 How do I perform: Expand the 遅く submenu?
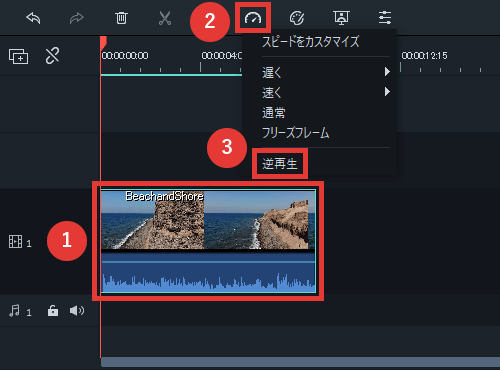(326, 72)
